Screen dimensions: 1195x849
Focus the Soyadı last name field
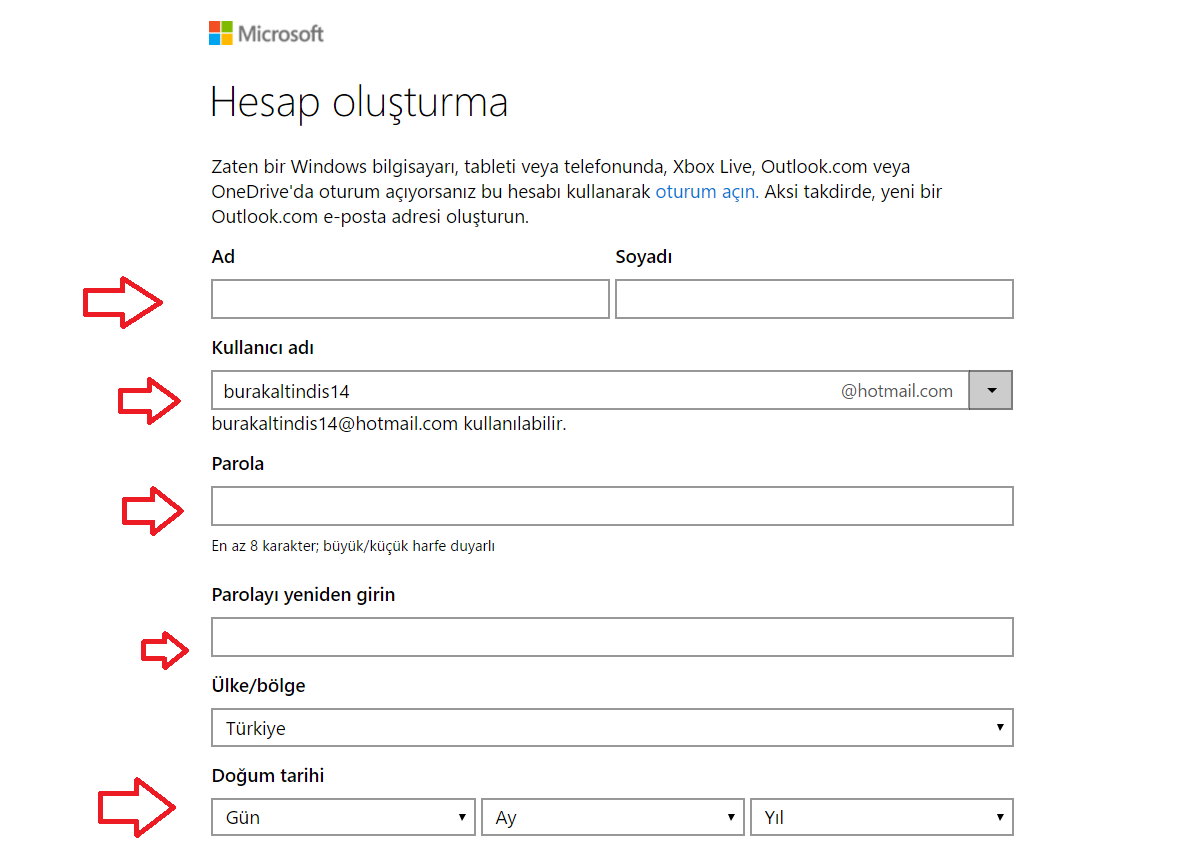[814, 299]
